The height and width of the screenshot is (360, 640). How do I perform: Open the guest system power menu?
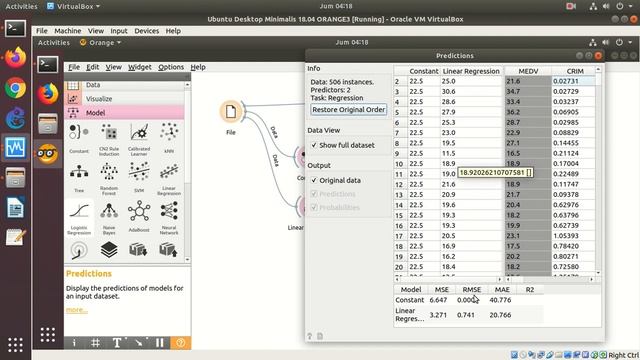pyautogui.click(x=623, y=42)
